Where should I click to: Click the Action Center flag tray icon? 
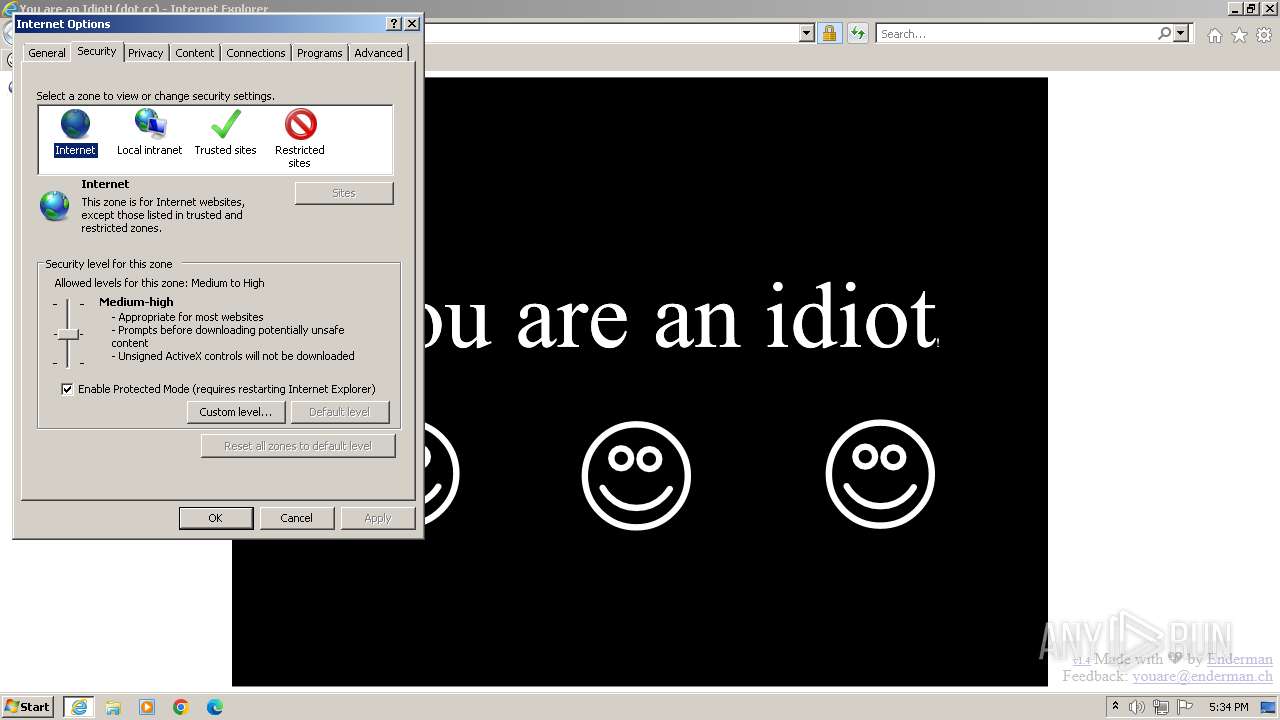pos(1185,707)
